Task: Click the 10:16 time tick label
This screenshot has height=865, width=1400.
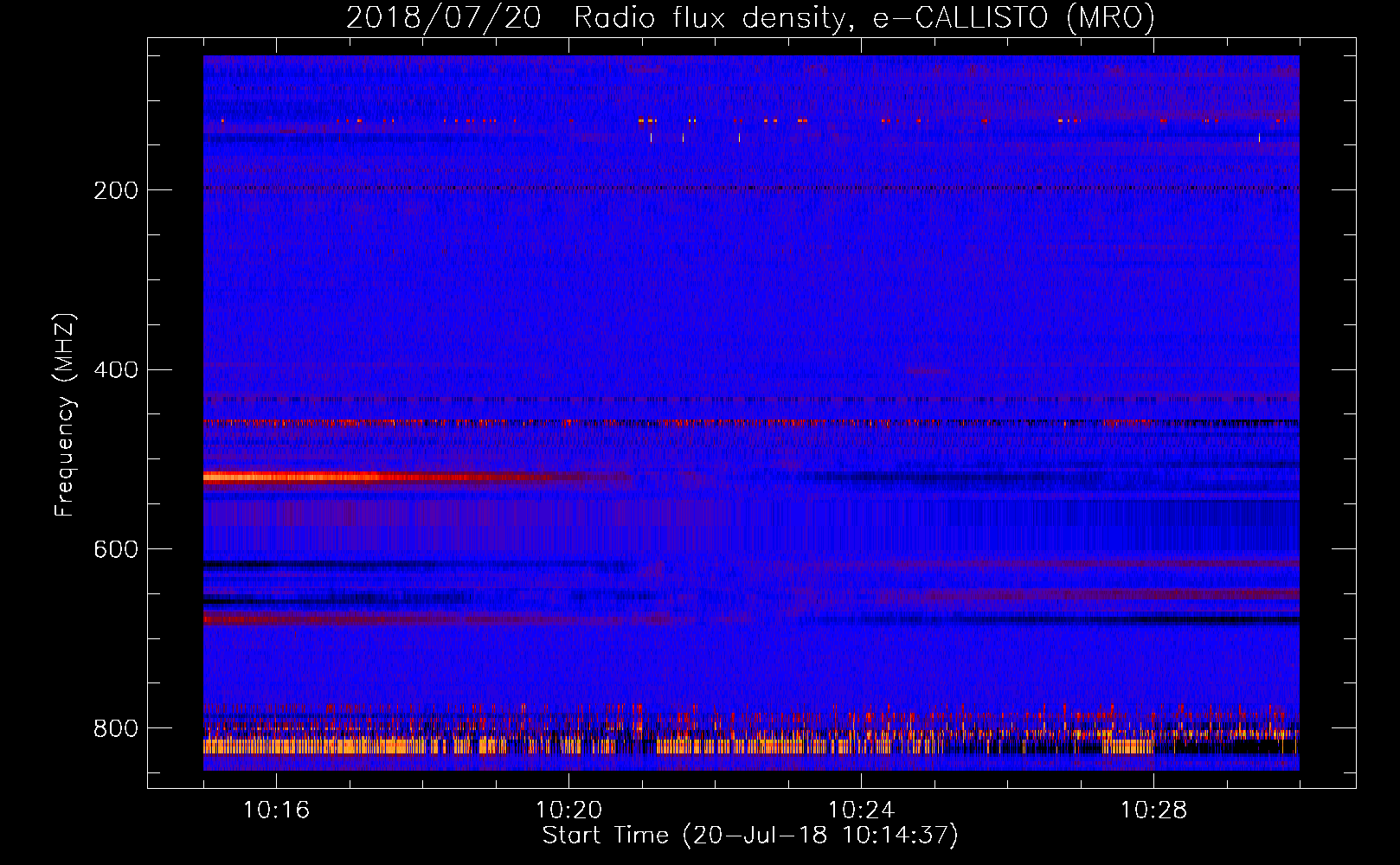Action: [276, 811]
